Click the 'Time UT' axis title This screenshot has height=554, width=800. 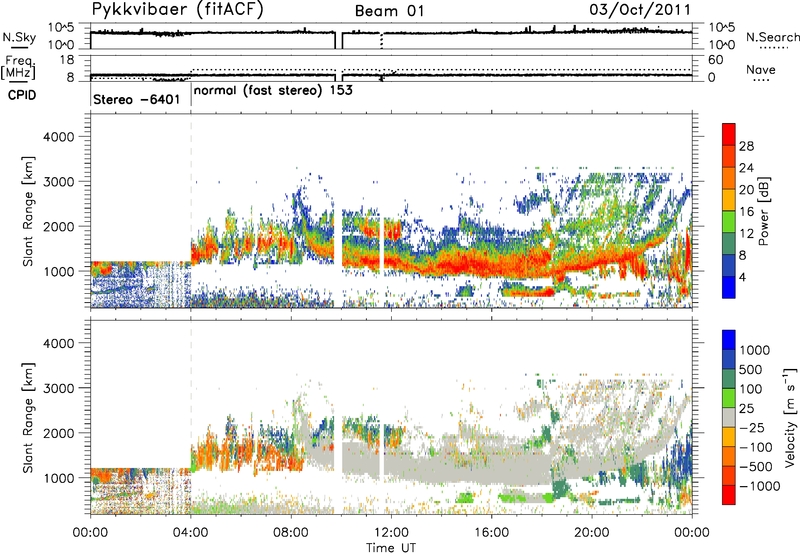[x=391, y=548]
